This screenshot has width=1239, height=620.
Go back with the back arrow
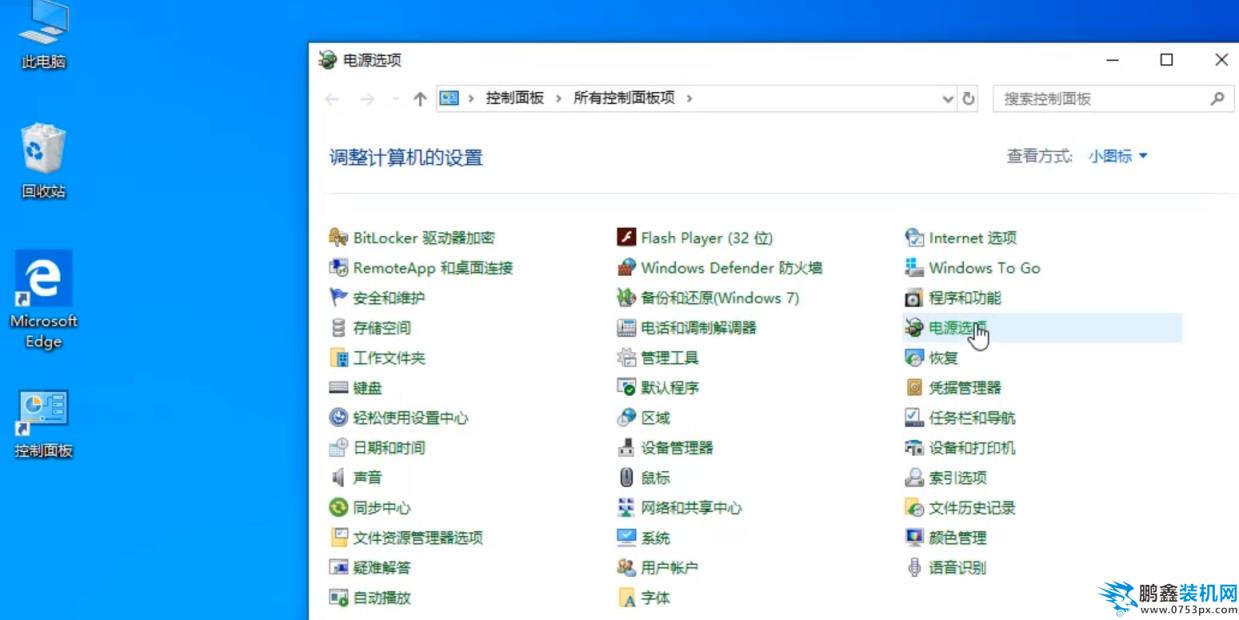[332, 99]
